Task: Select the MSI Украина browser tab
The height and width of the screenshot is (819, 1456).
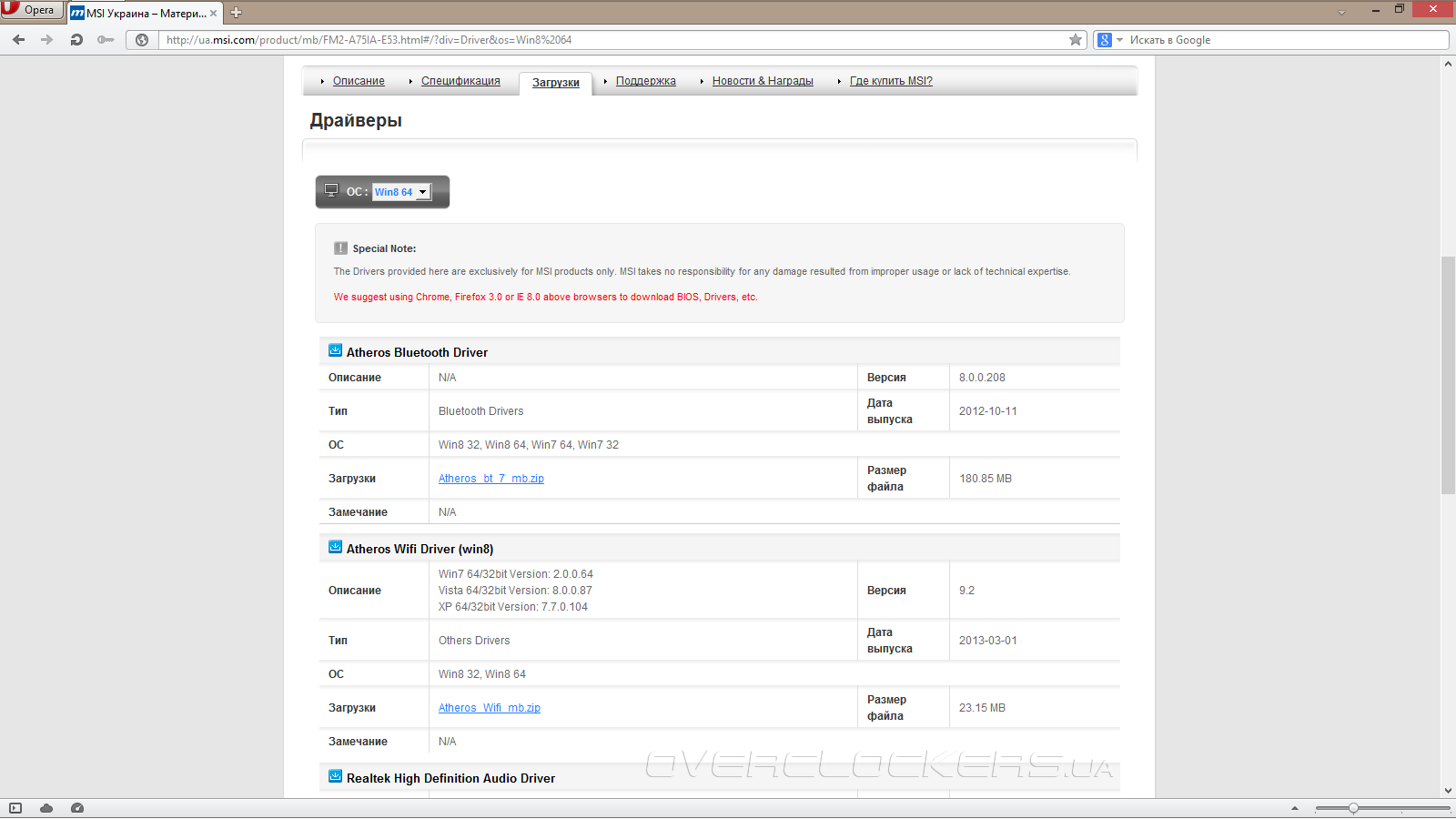Action: [x=145, y=13]
